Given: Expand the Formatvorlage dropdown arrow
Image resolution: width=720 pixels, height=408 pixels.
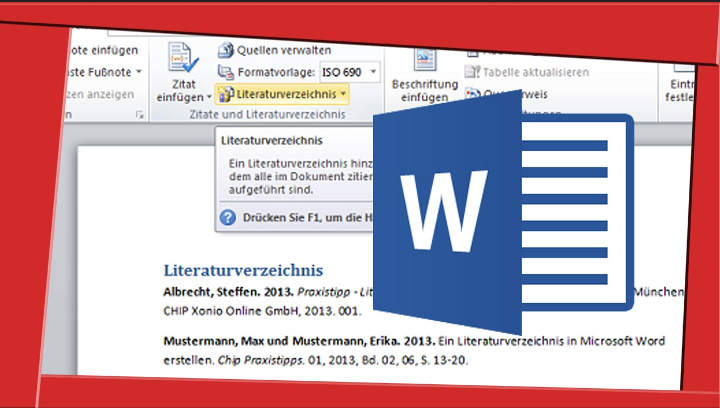Looking at the screenshot, I should (x=373, y=72).
